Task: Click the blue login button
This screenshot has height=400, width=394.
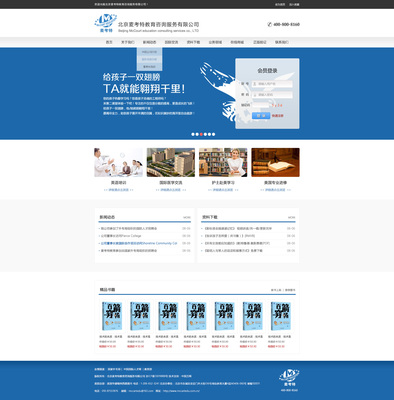Action: point(261,116)
